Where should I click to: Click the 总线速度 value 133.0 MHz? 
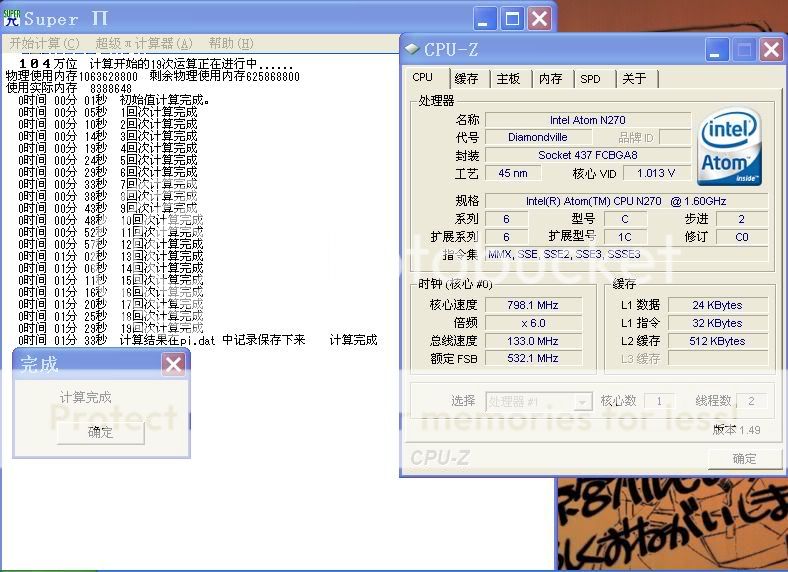click(533, 341)
